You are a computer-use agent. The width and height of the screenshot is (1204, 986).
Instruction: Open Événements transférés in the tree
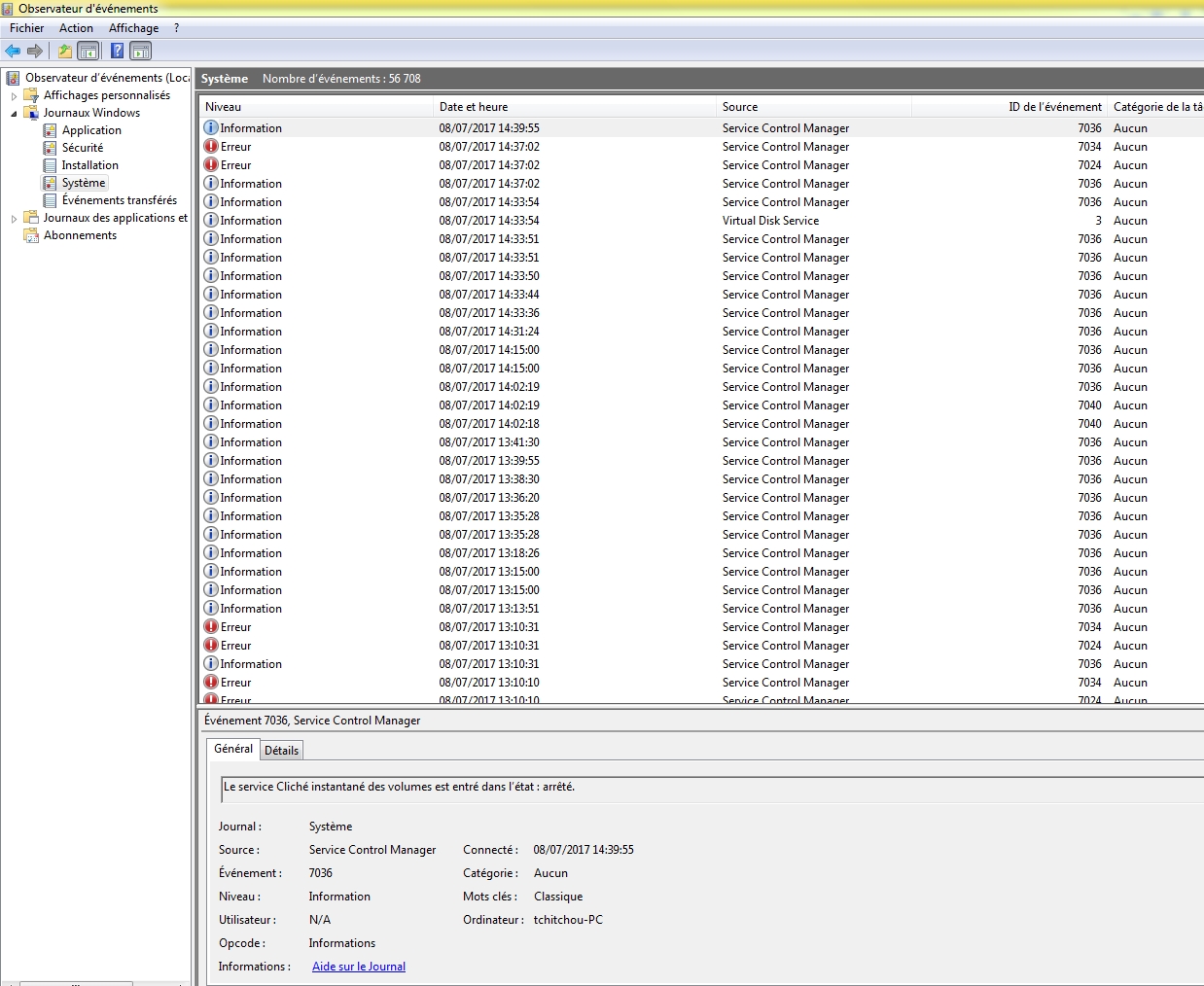[120, 200]
